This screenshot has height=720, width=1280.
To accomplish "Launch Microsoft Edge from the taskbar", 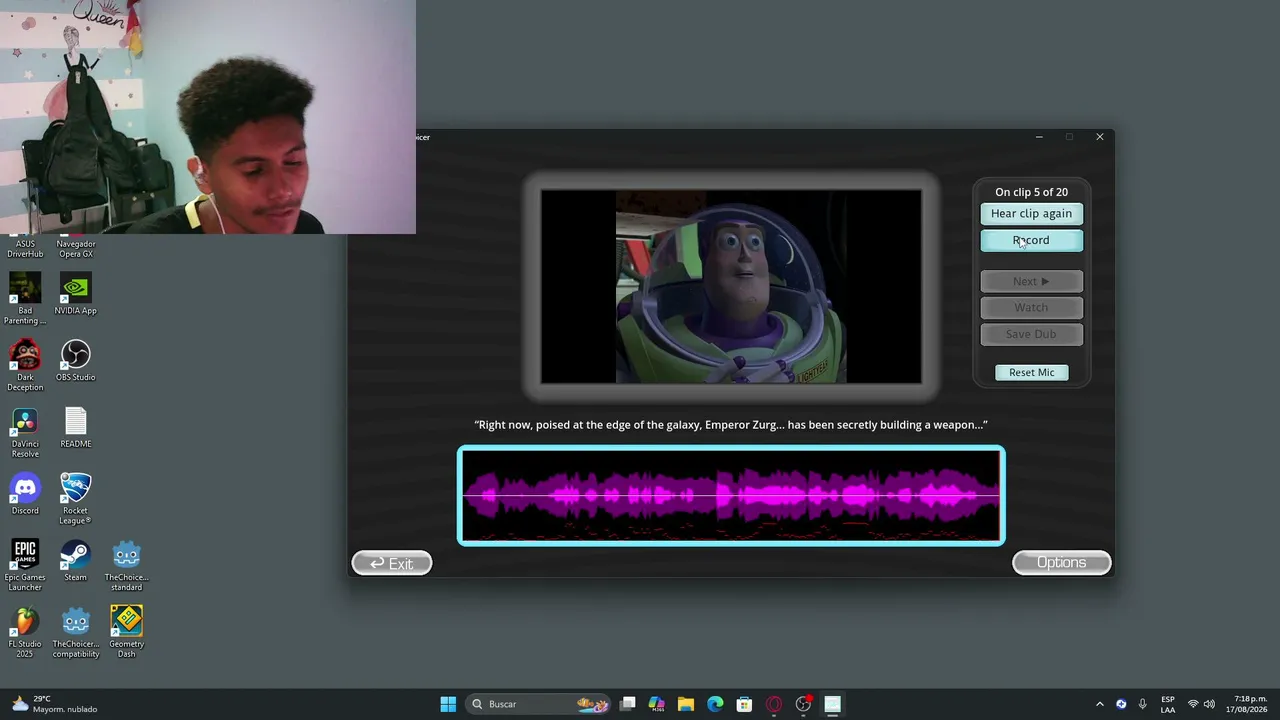I will [715, 704].
